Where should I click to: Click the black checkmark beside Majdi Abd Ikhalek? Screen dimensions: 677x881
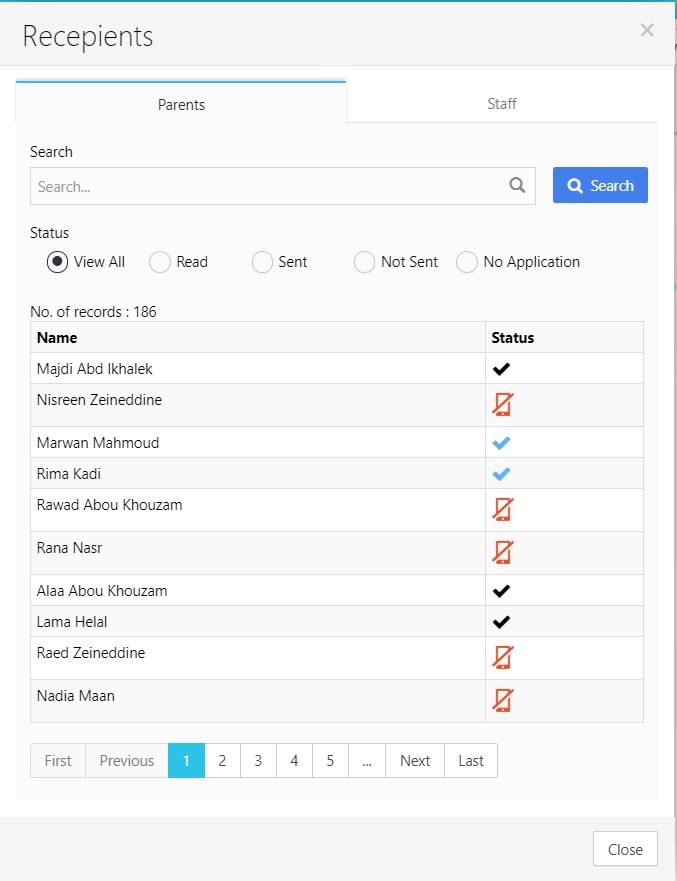[x=501, y=369]
